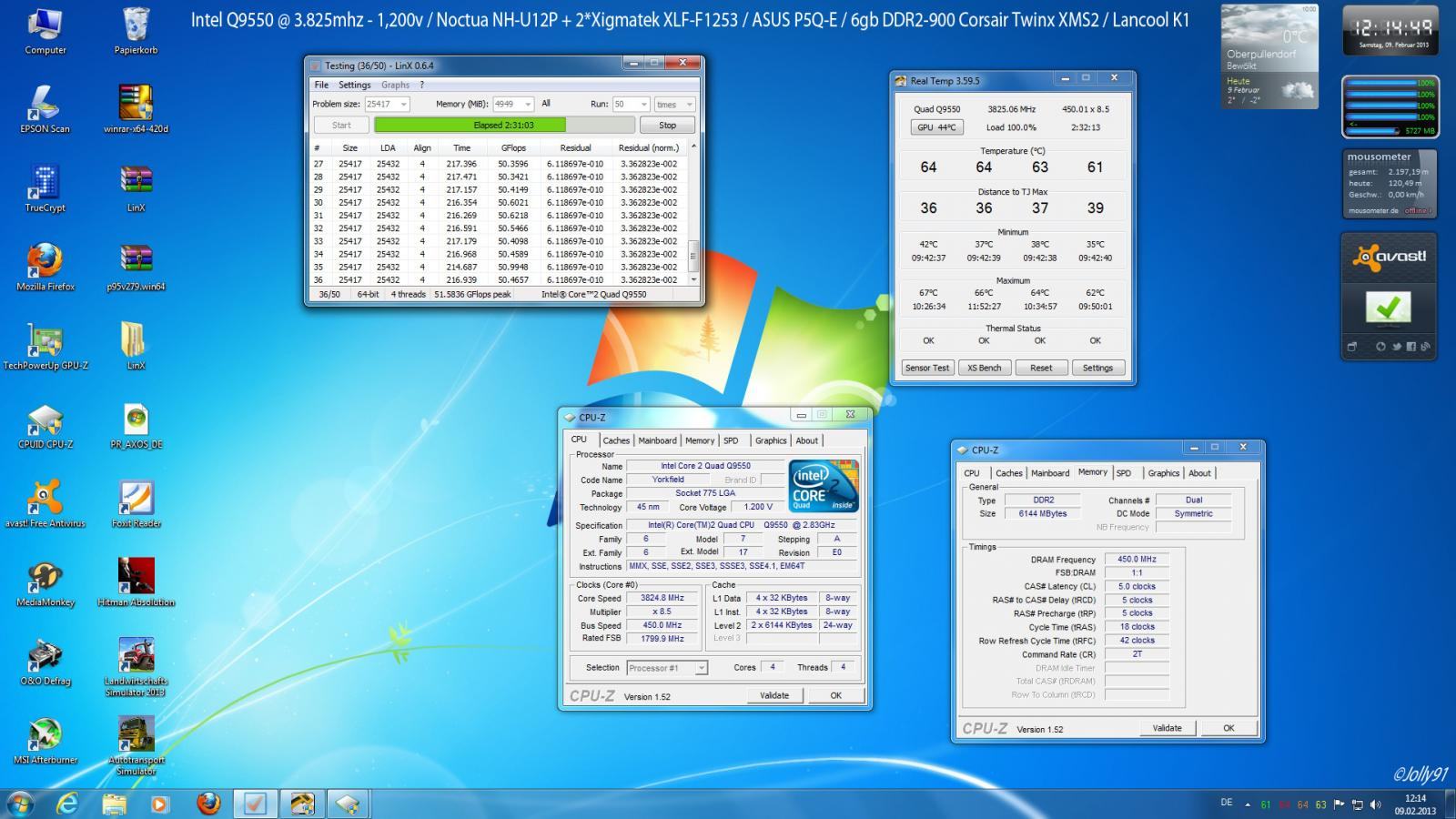Open the Papierkorb recycle bin

[x=136, y=32]
